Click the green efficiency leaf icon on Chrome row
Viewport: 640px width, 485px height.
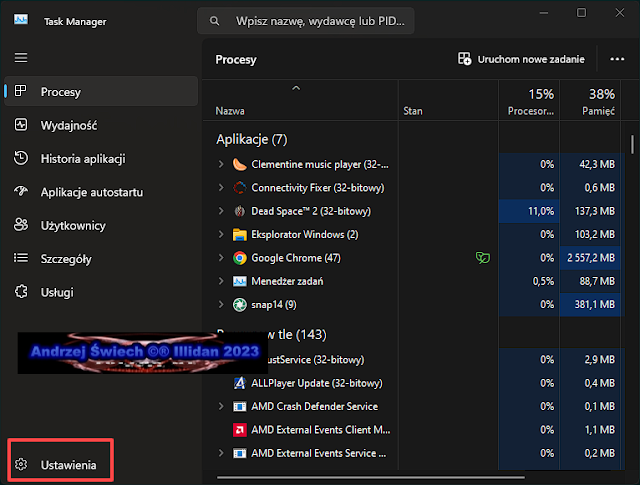(482, 258)
